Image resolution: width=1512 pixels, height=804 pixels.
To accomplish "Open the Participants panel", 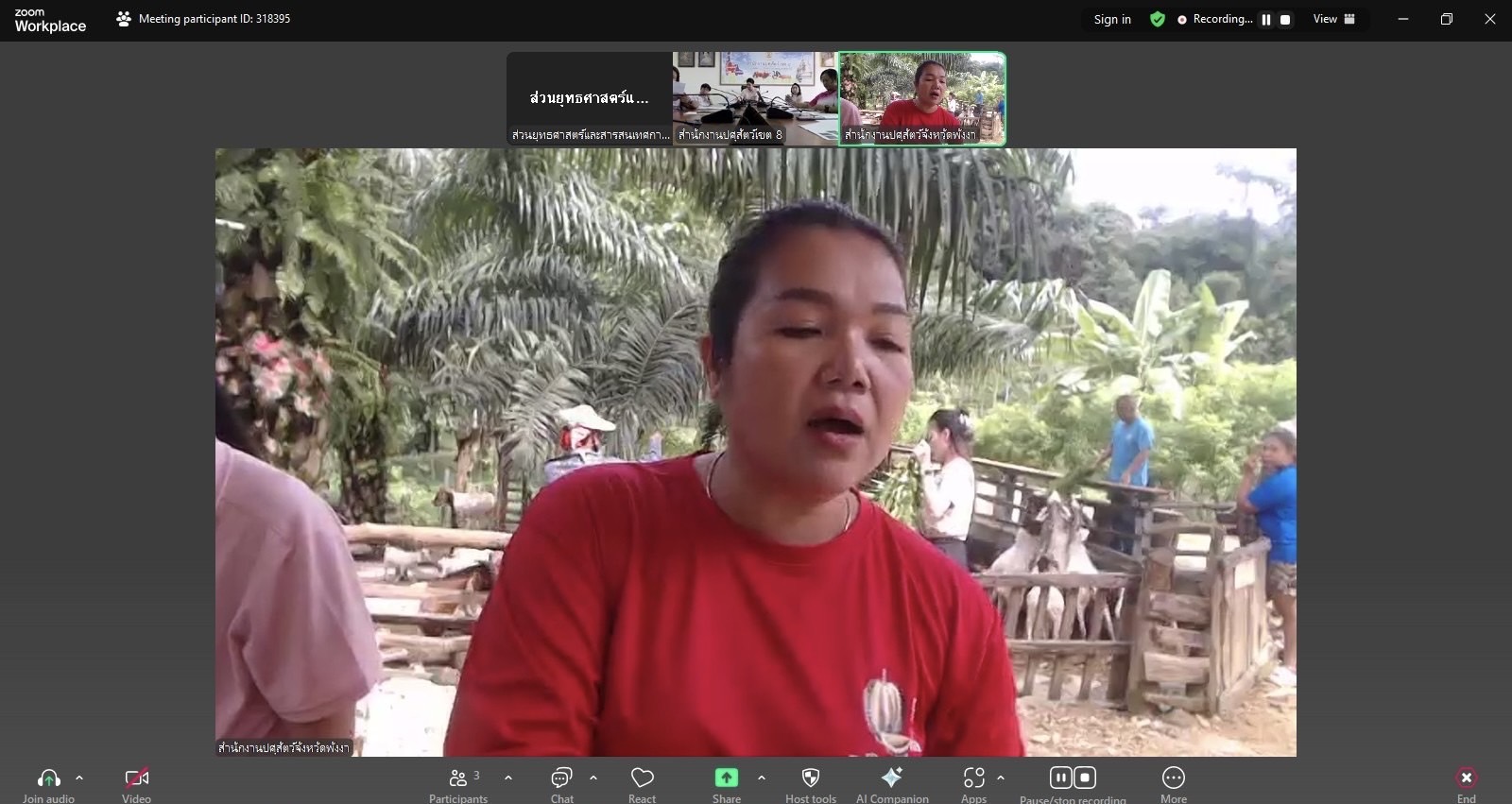I will 458,778.
